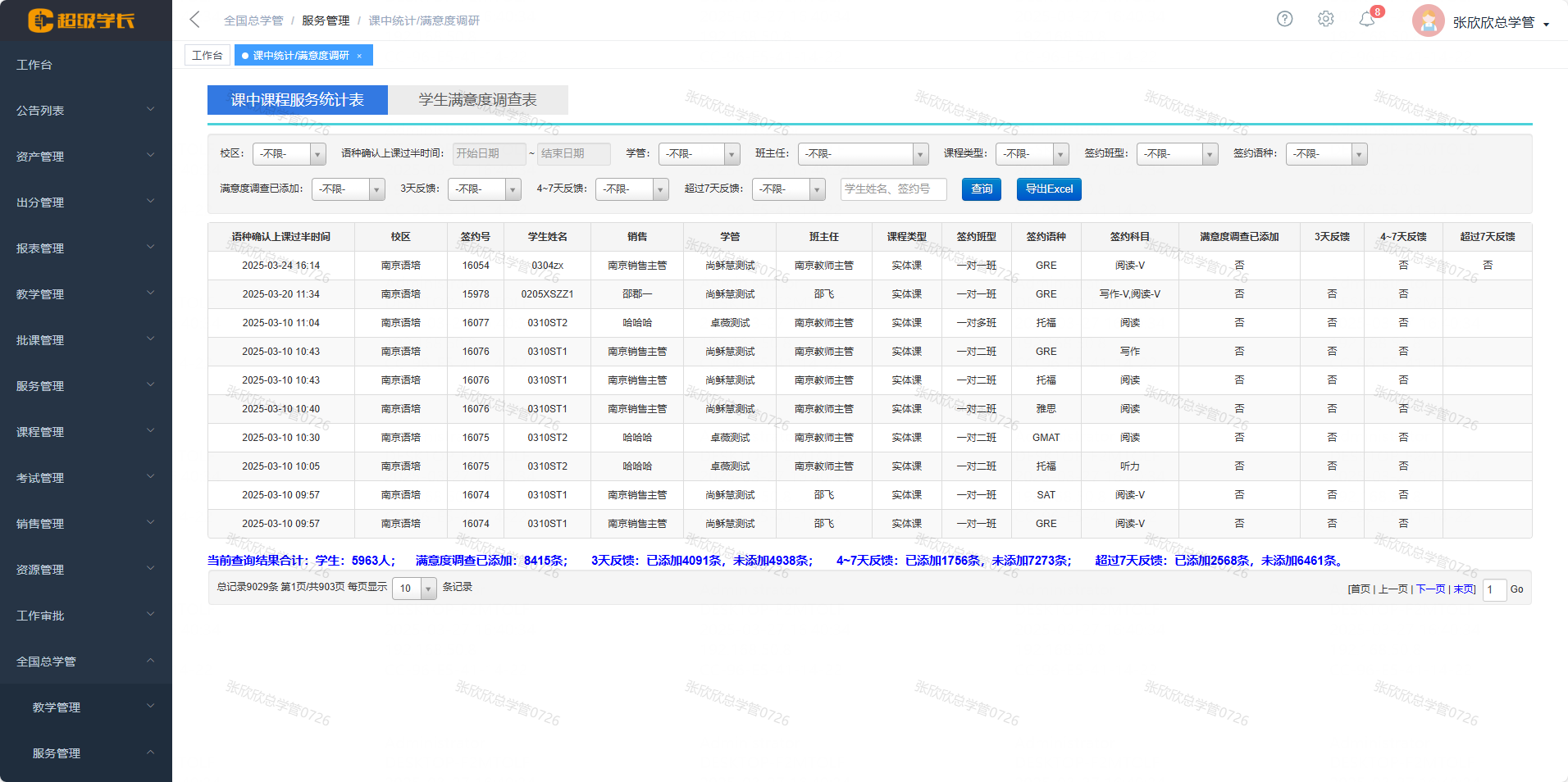Open the notification bell with badge
Screen dimensions: 1568x782
1367,19
